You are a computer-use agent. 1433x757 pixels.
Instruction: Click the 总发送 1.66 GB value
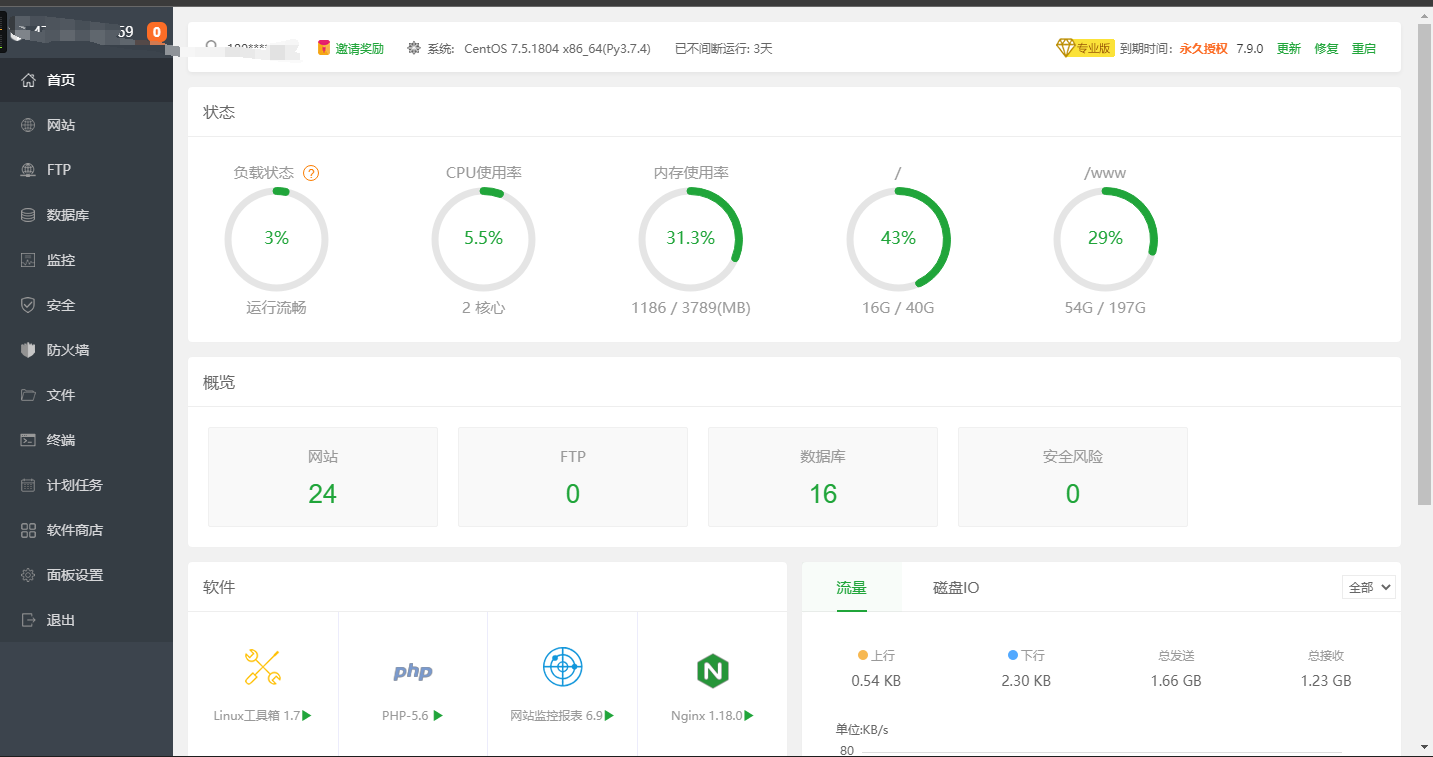coord(1176,681)
